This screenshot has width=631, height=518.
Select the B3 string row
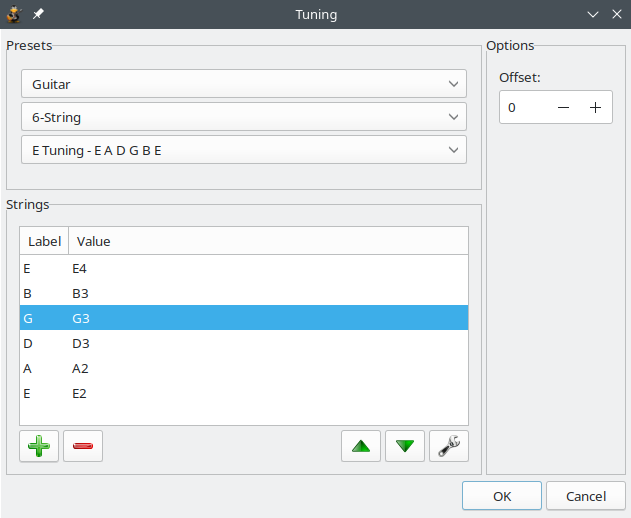click(x=243, y=294)
